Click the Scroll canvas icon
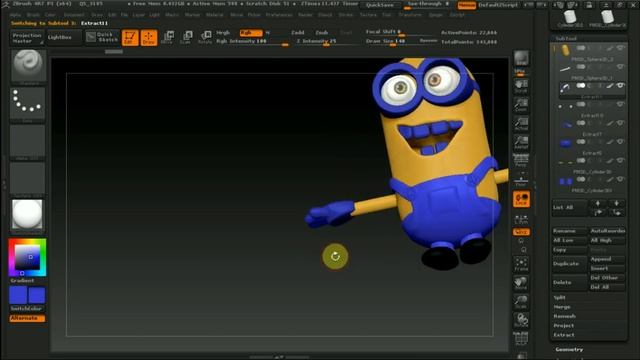The width and height of the screenshot is (640, 360). (x=521, y=87)
